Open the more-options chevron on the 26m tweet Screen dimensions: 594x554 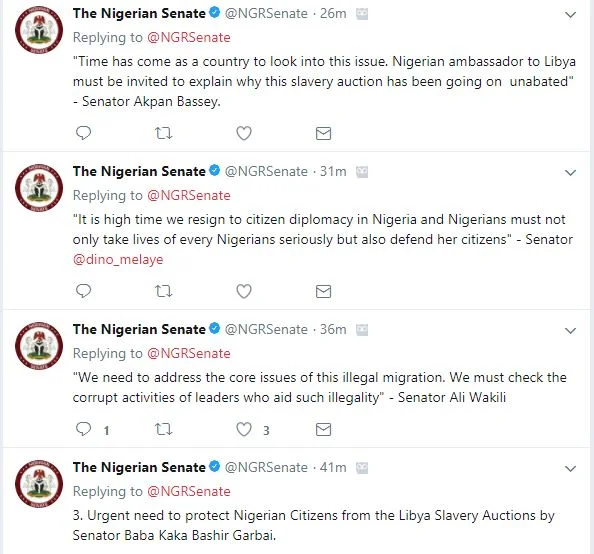pyautogui.click(x=570, y=15)
